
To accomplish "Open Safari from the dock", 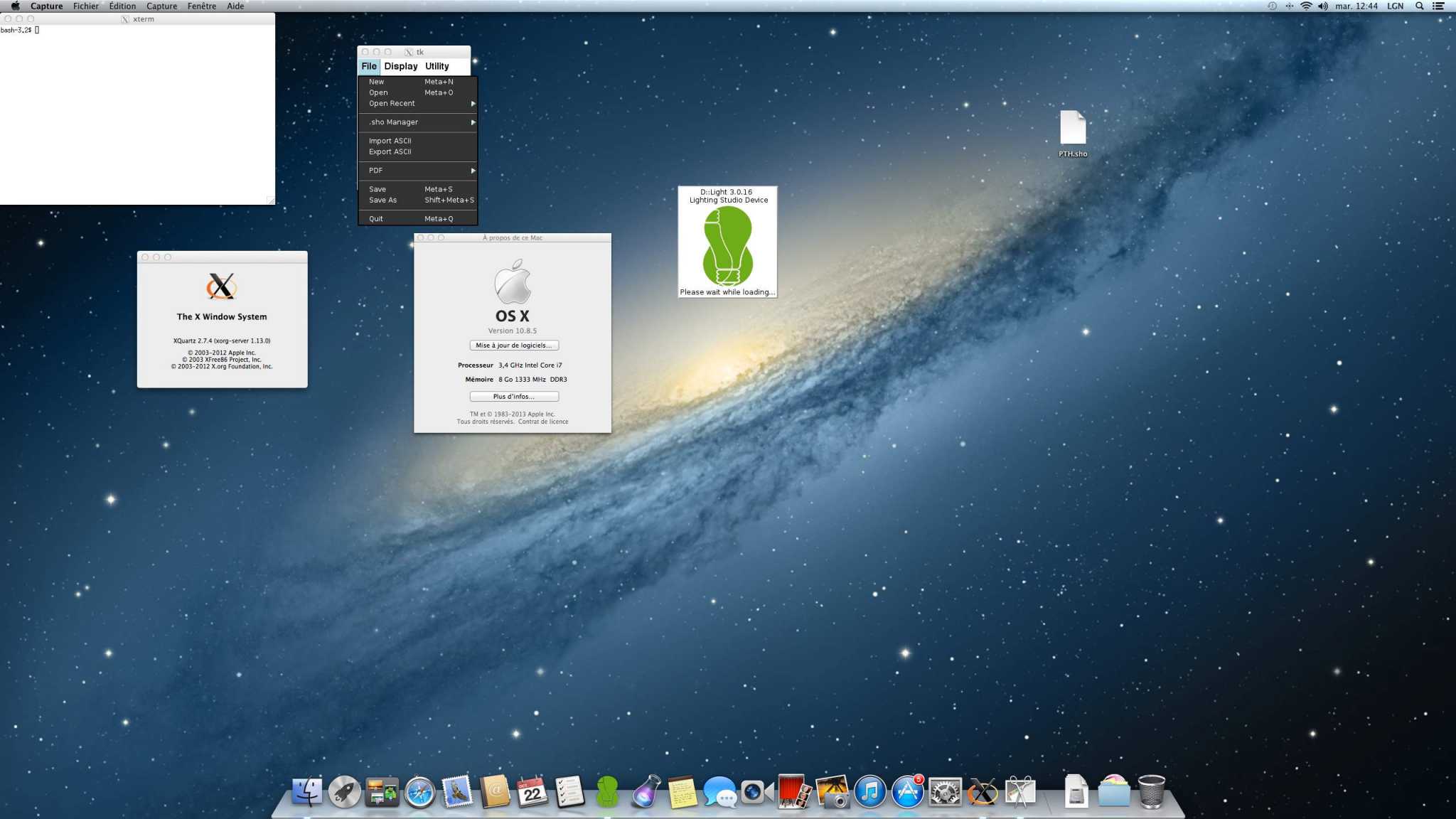I will point(419,792).
